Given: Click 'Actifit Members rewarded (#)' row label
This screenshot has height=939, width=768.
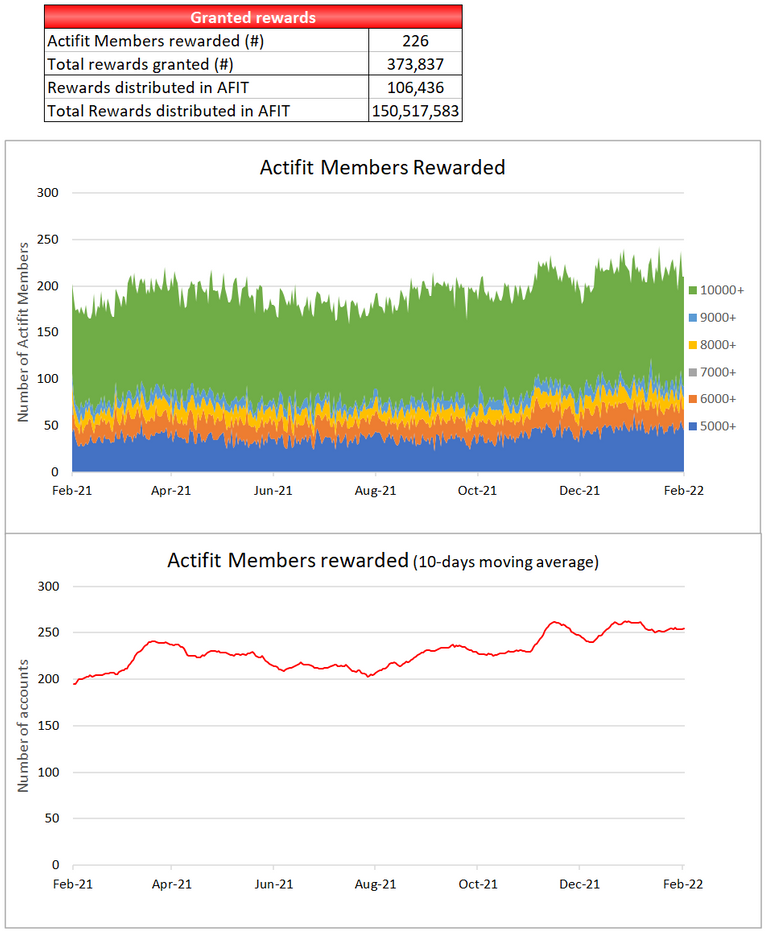Looking at the screenshot, I should click(155, 41).
